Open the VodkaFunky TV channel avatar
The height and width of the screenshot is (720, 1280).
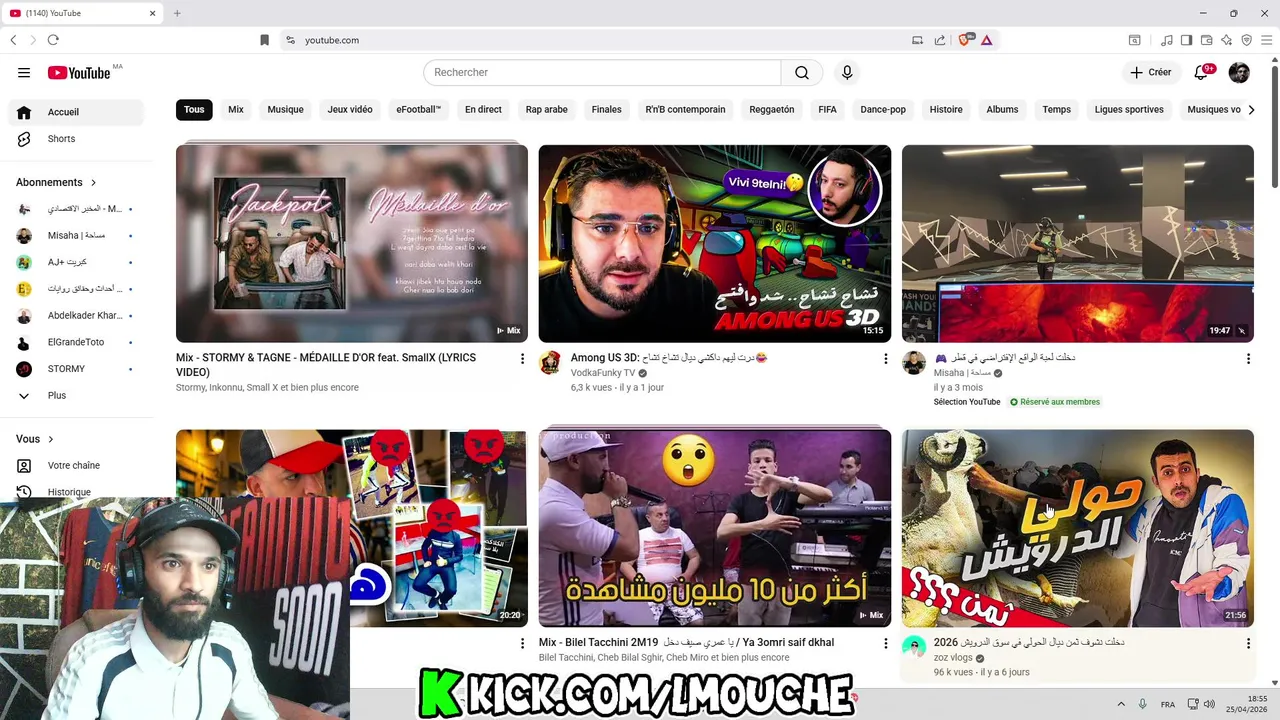(550, 362)
